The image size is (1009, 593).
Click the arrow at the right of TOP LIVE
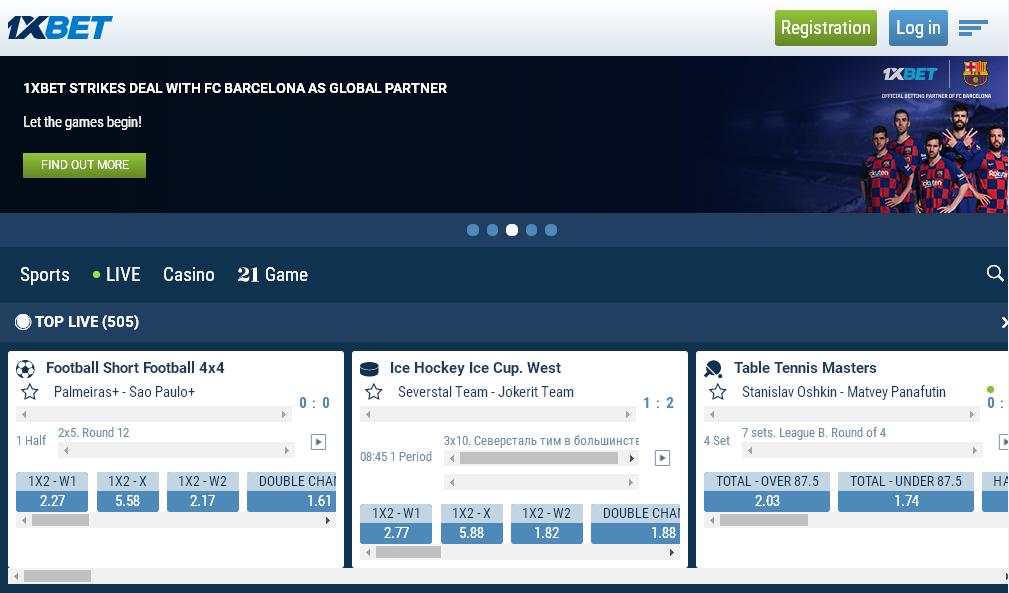pos(1004,322)
